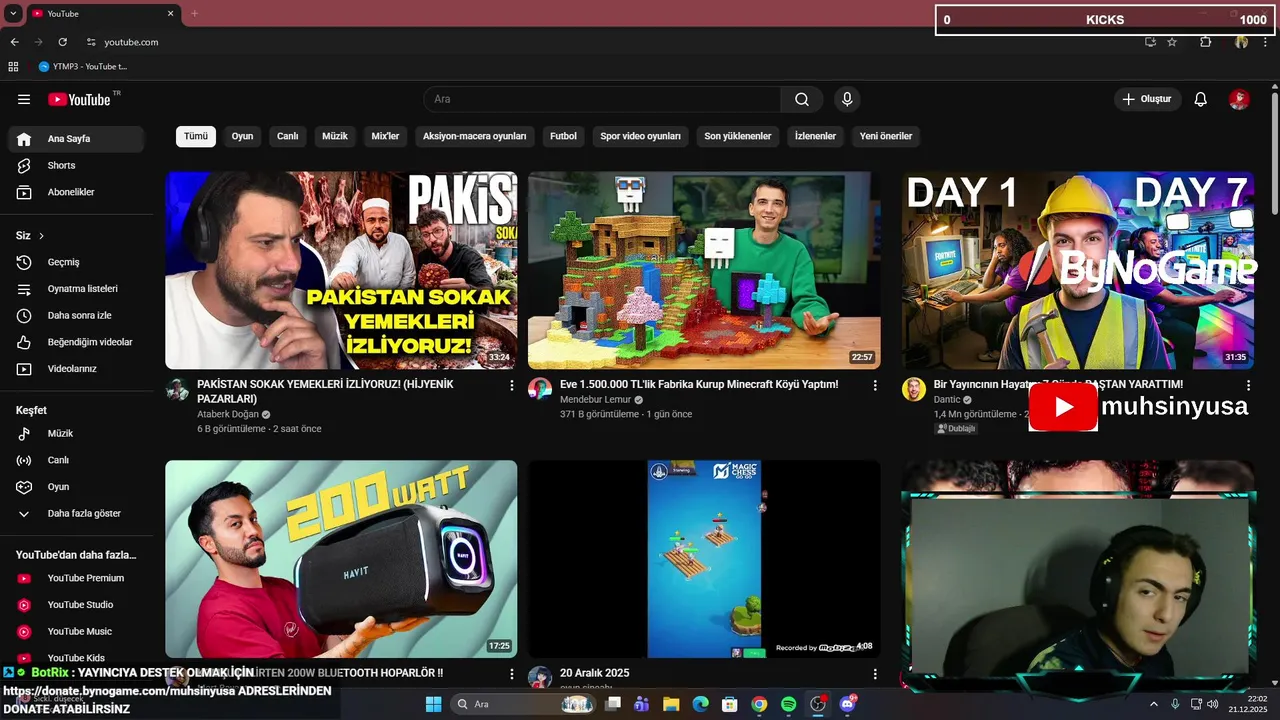Select the Futbol filter chip
The height and width of the screenshot is (720, 1280).
click(563, 136)
